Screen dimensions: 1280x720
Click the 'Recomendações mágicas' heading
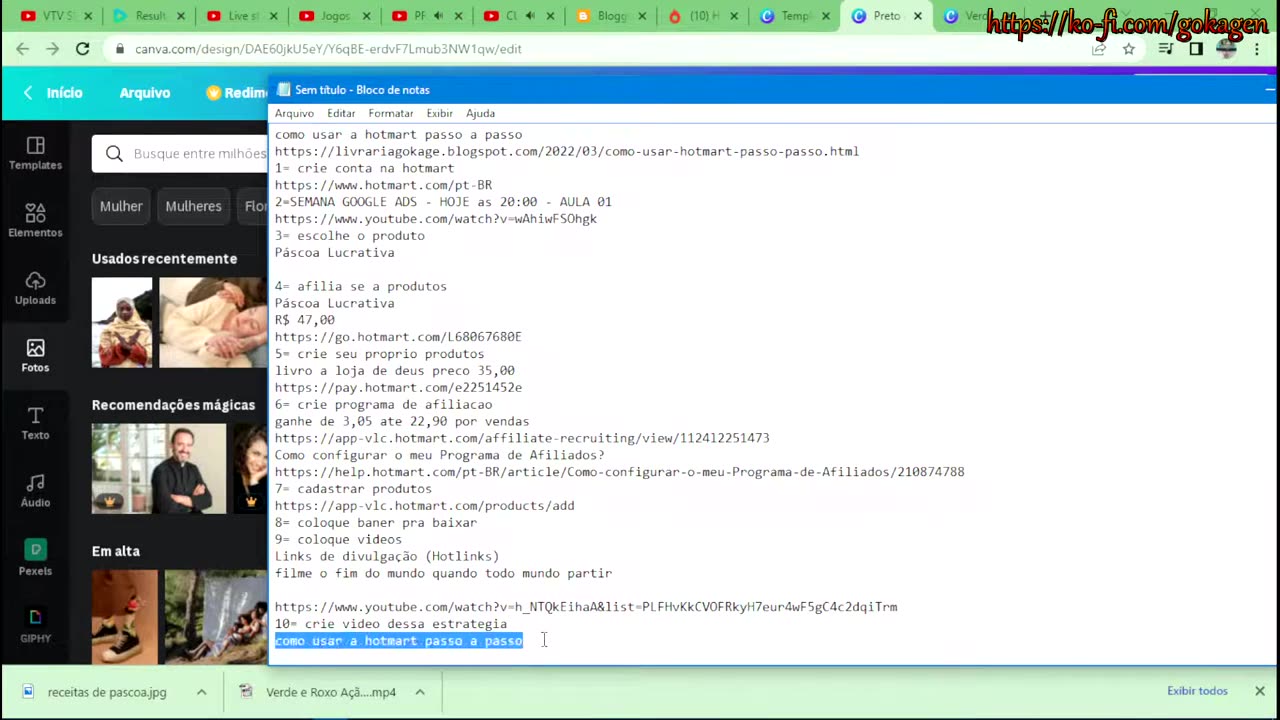click(174, 405)
